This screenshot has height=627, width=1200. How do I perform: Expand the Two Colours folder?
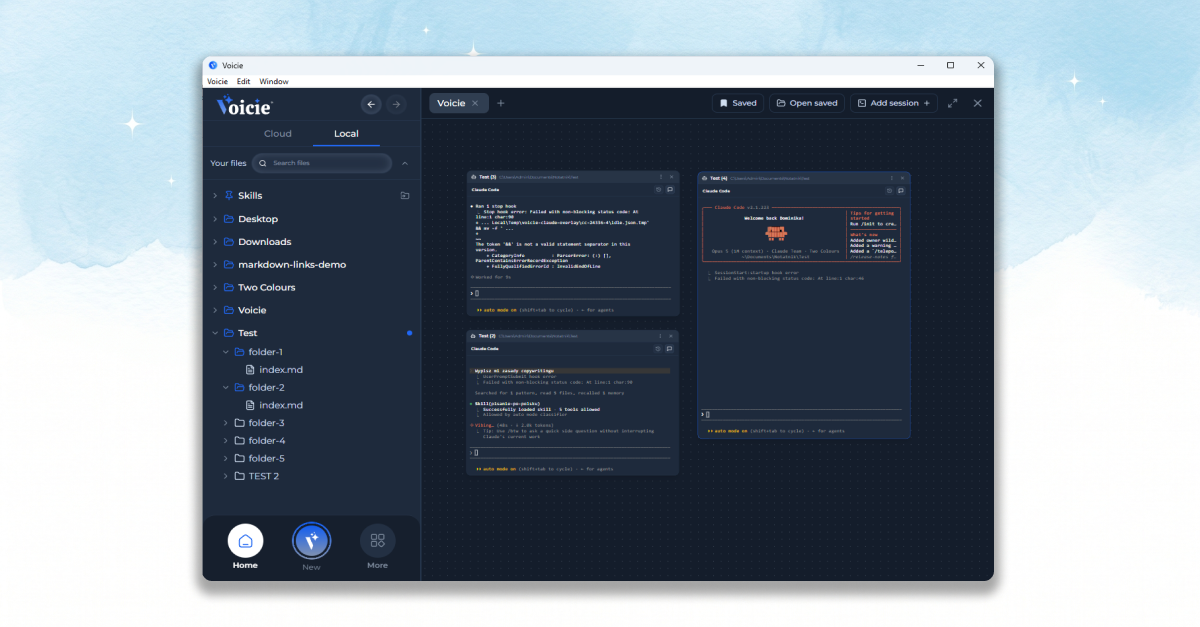tap(215, 288)
